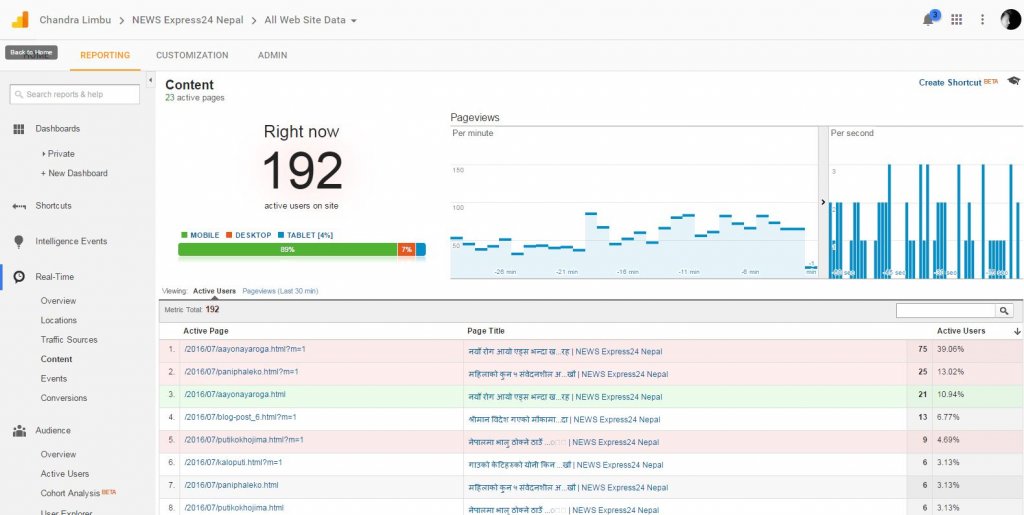Click the Per second pageviews chart
This screenshot has width=1024, height=515.
pyautogui.click(x=926, y=202)
